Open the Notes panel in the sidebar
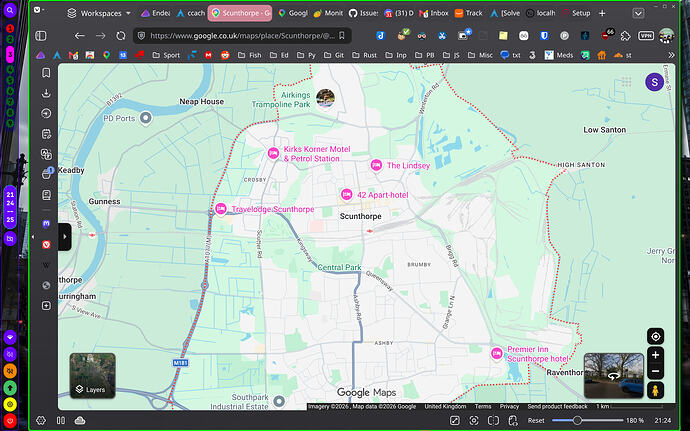This screenshot has width=690, height=431. [x=46, y=133]
